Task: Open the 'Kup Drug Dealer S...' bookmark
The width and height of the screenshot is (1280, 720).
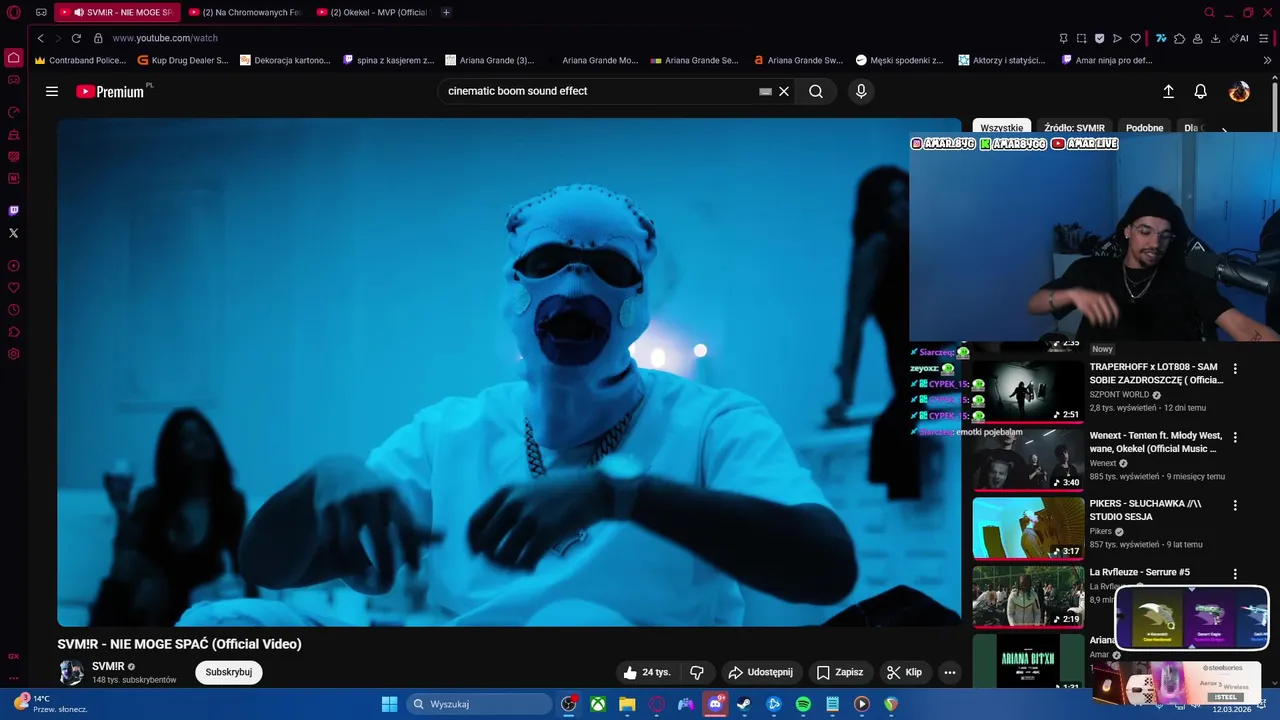Action: (183, 60)
